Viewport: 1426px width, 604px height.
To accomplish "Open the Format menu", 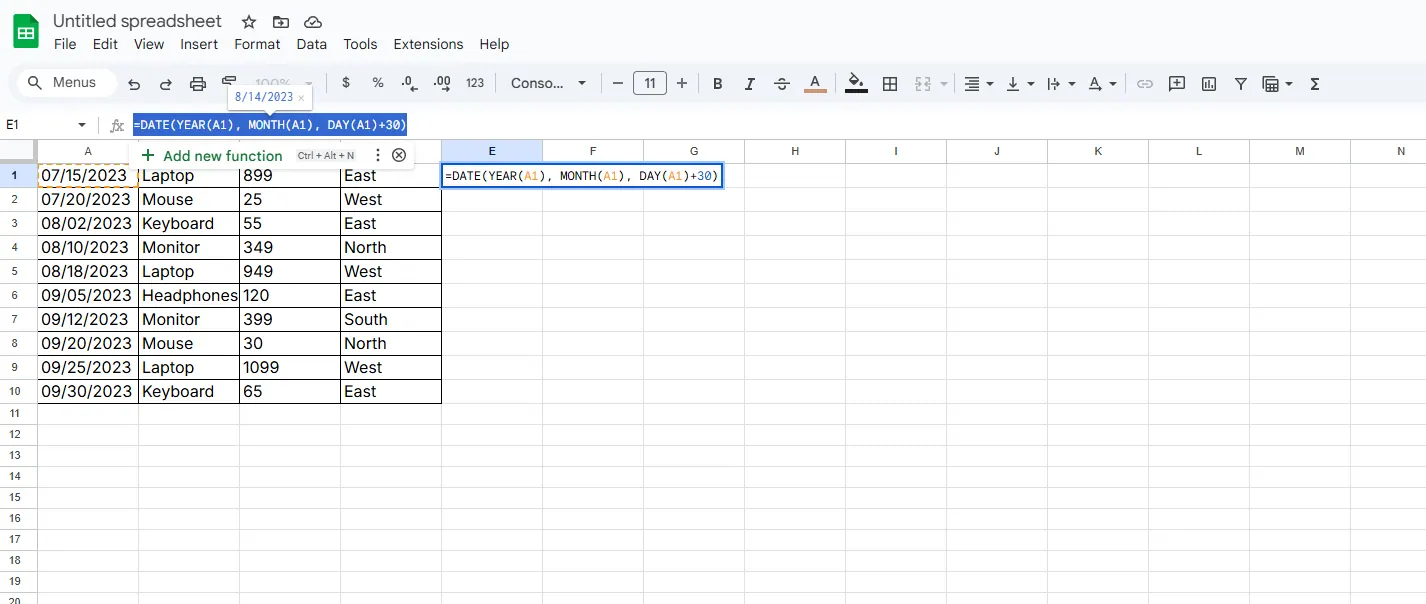I will click(257, 44).
